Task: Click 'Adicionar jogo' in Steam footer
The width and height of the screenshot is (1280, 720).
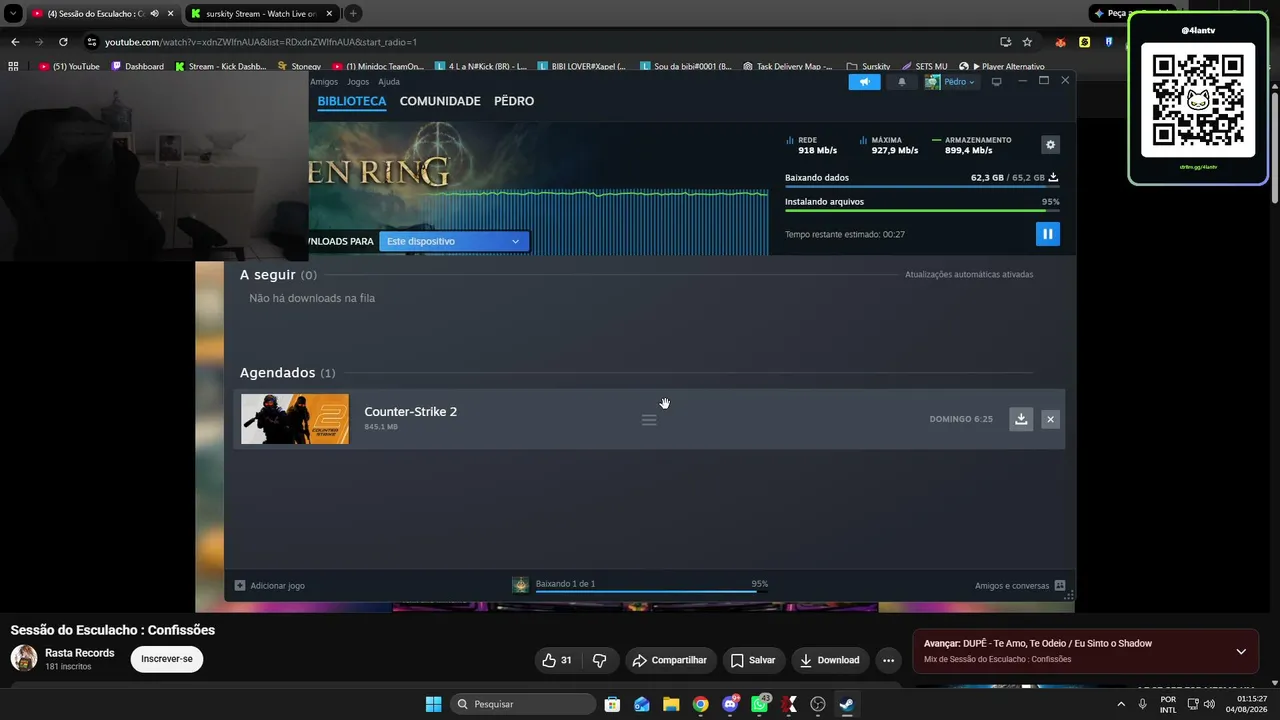Action: click(270, 585)
